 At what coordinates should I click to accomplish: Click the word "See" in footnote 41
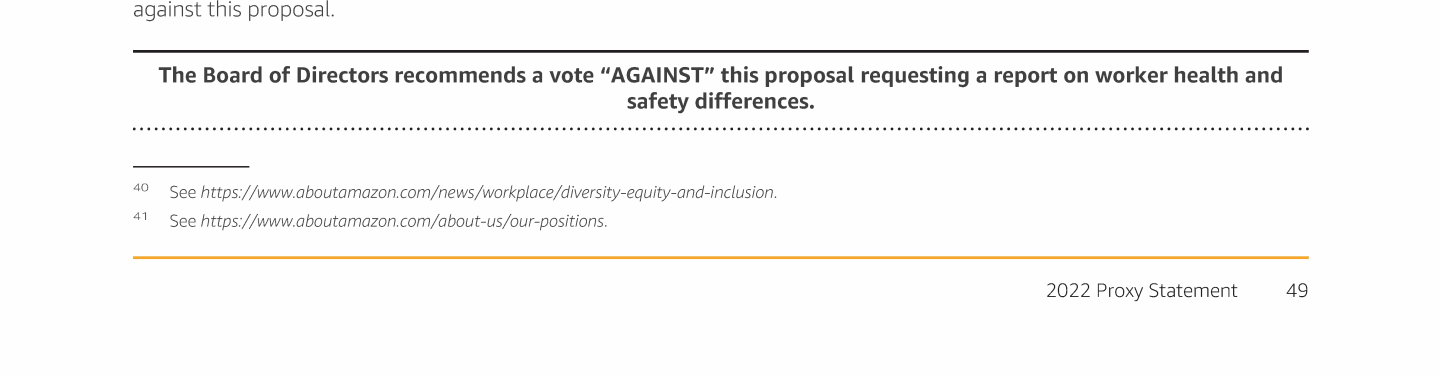coord(183,221)
